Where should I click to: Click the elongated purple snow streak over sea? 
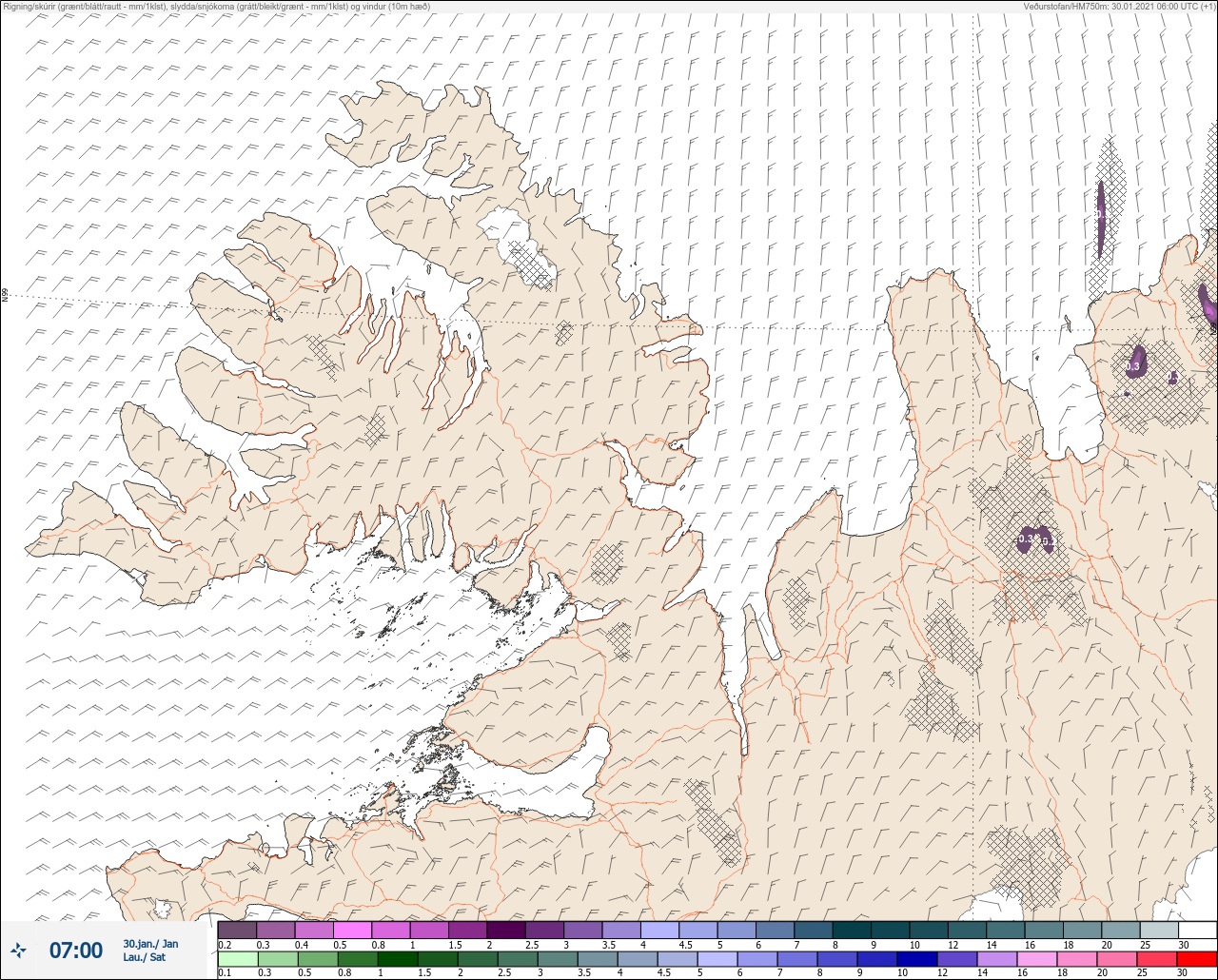click(1101, 219)
